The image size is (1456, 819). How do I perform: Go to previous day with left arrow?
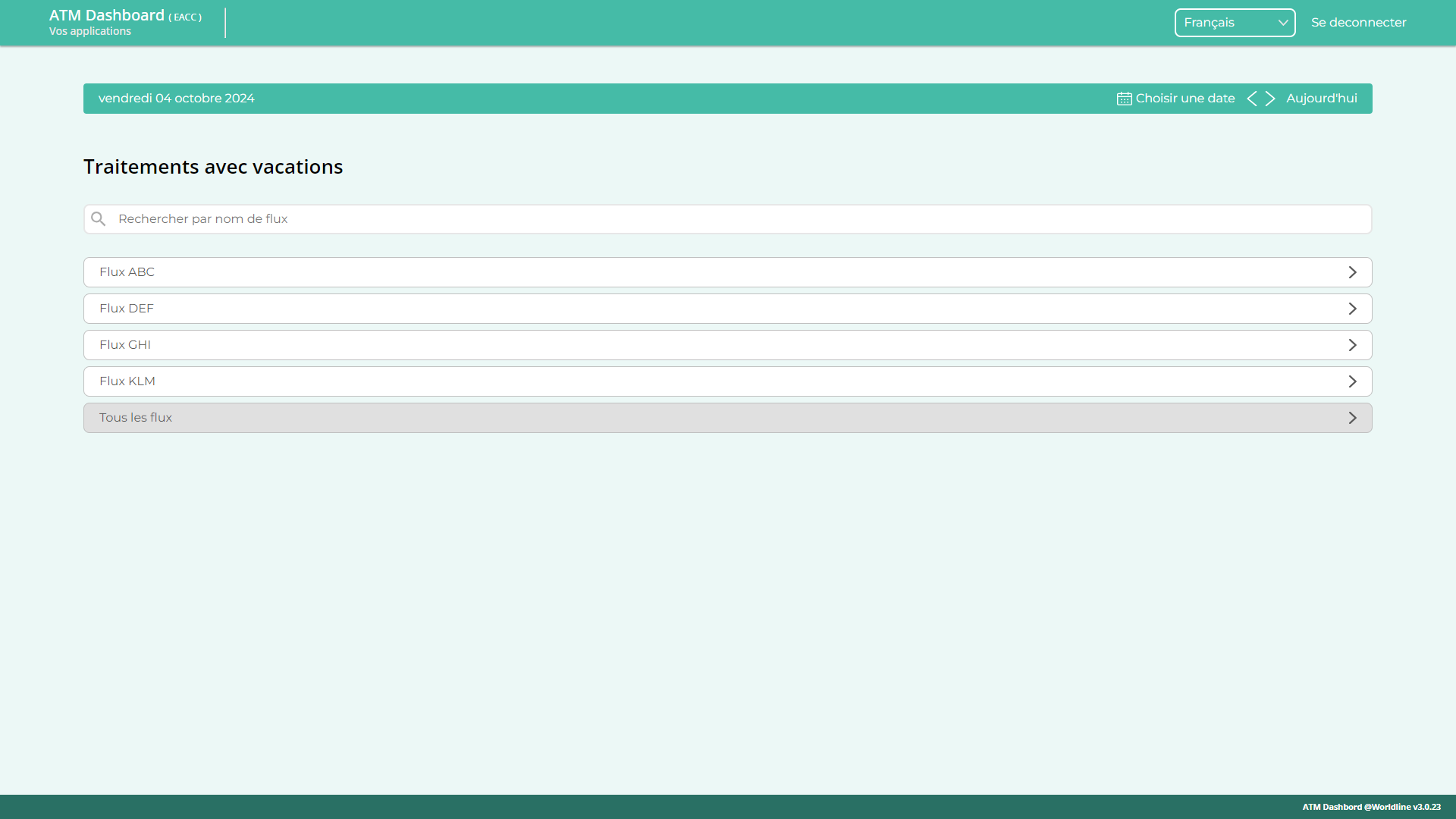point(1252,99)
